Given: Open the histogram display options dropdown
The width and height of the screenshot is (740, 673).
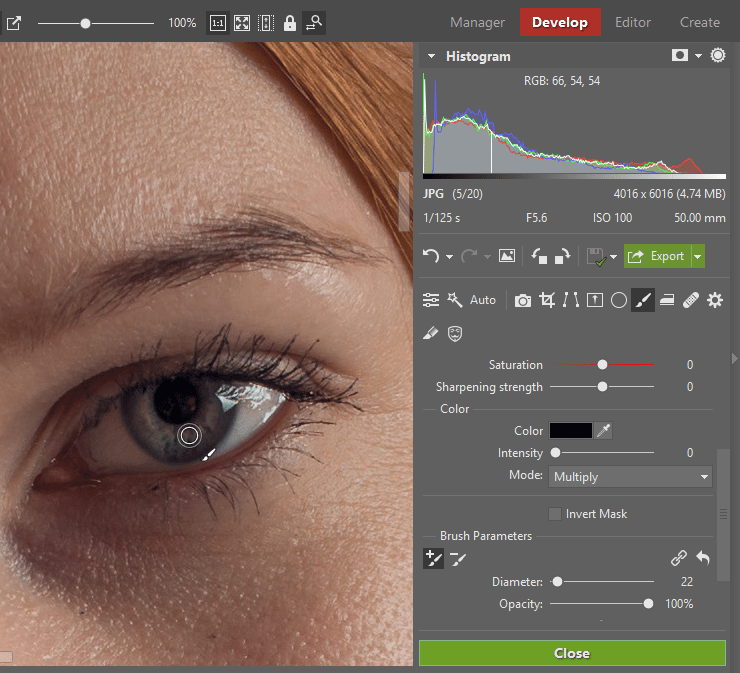Looking at the screenshot, I should click(698, 56).
